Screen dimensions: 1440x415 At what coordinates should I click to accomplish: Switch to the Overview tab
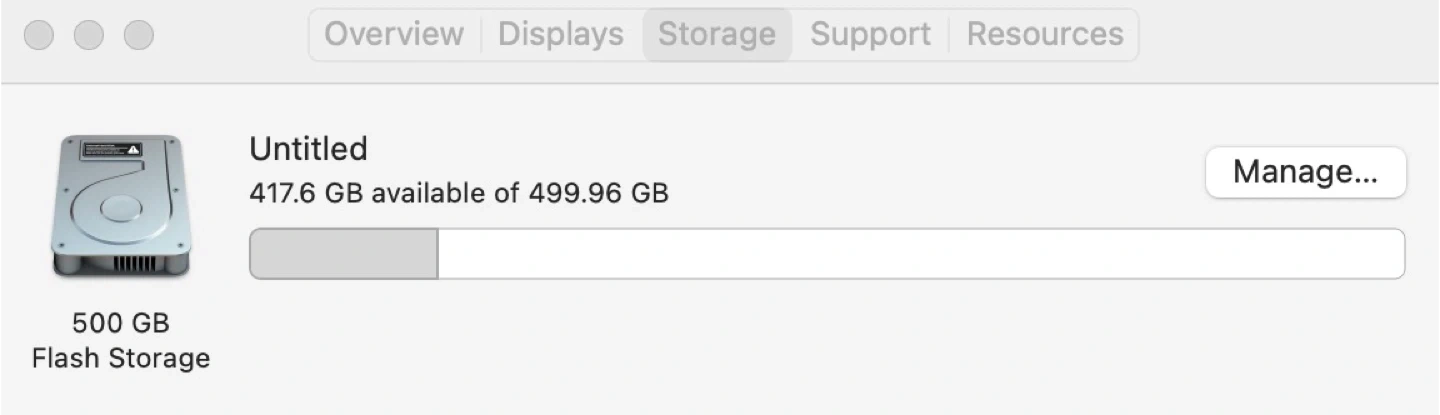[394, 35]
